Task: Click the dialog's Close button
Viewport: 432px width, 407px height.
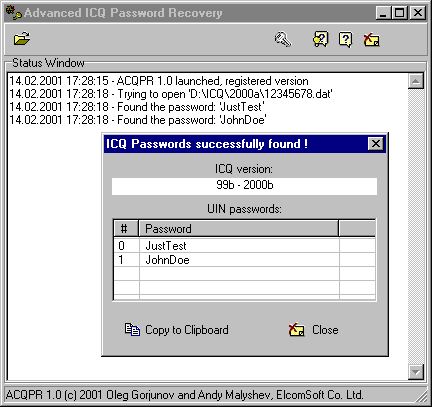Action: 314,330
